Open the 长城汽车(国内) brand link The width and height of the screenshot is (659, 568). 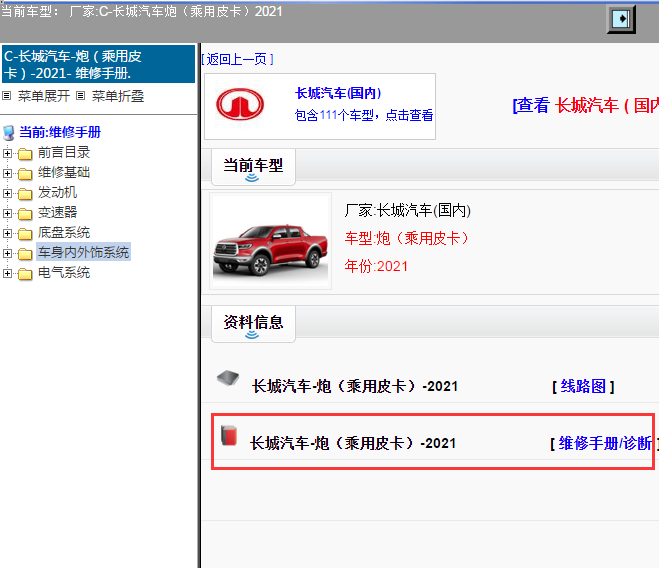pyautogui.click(x=338, y=93)
